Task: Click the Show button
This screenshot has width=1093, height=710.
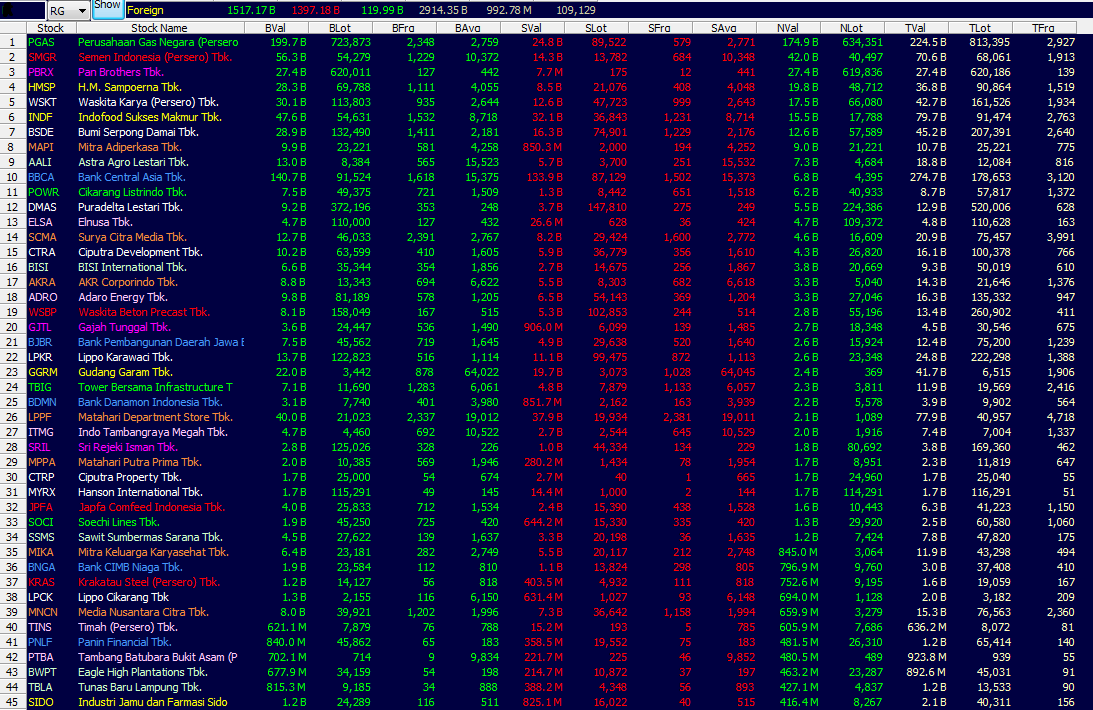Action: click(107, 7)
